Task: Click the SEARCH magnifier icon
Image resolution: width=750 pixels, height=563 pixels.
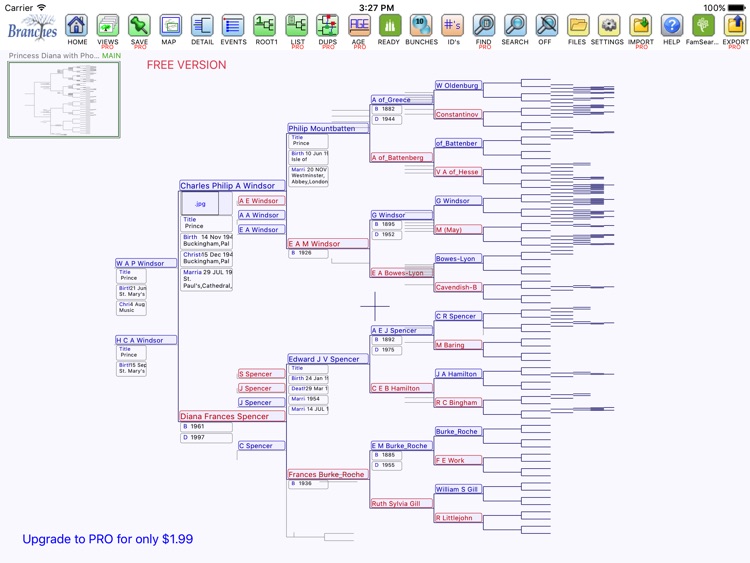Action: pyautogui.click(x=515, y=26)
